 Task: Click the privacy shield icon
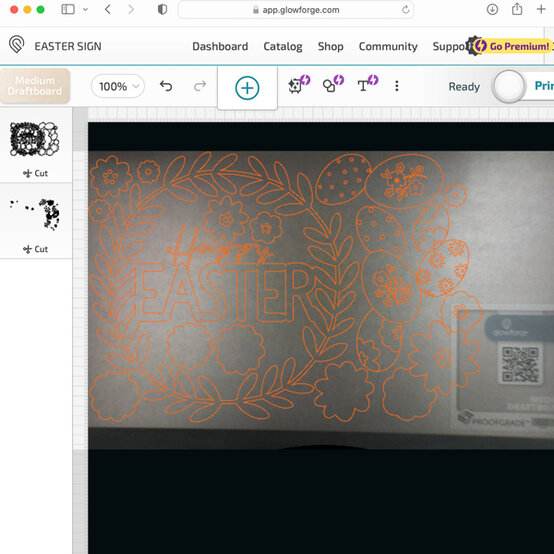162,10
